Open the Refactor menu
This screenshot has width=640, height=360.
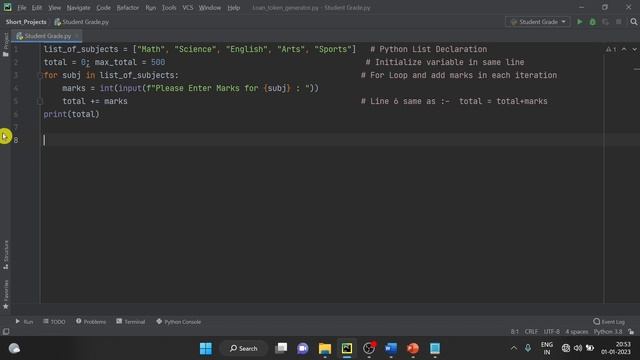tap(128, 8)
